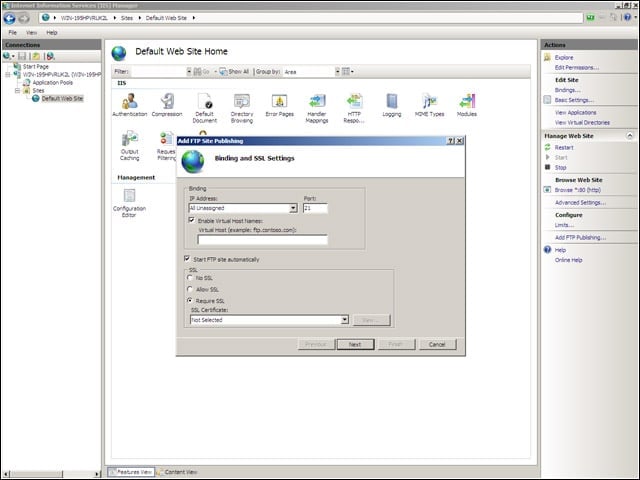Click Browse *:80 (http) link
Screen dimensions: 640x480
click(x=578, y=190)
